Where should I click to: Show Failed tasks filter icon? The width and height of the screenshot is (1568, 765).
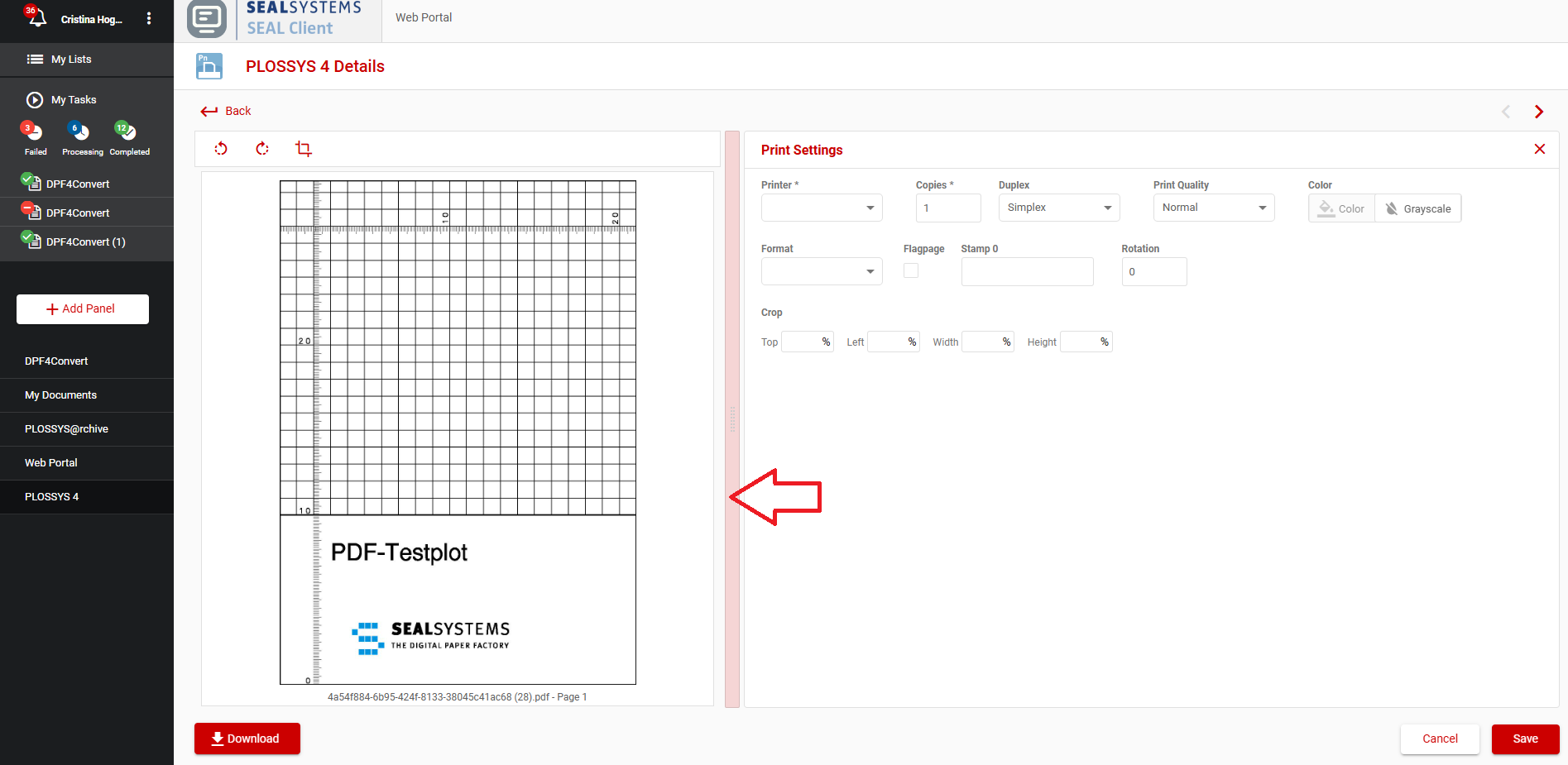(x=33, y=131)
